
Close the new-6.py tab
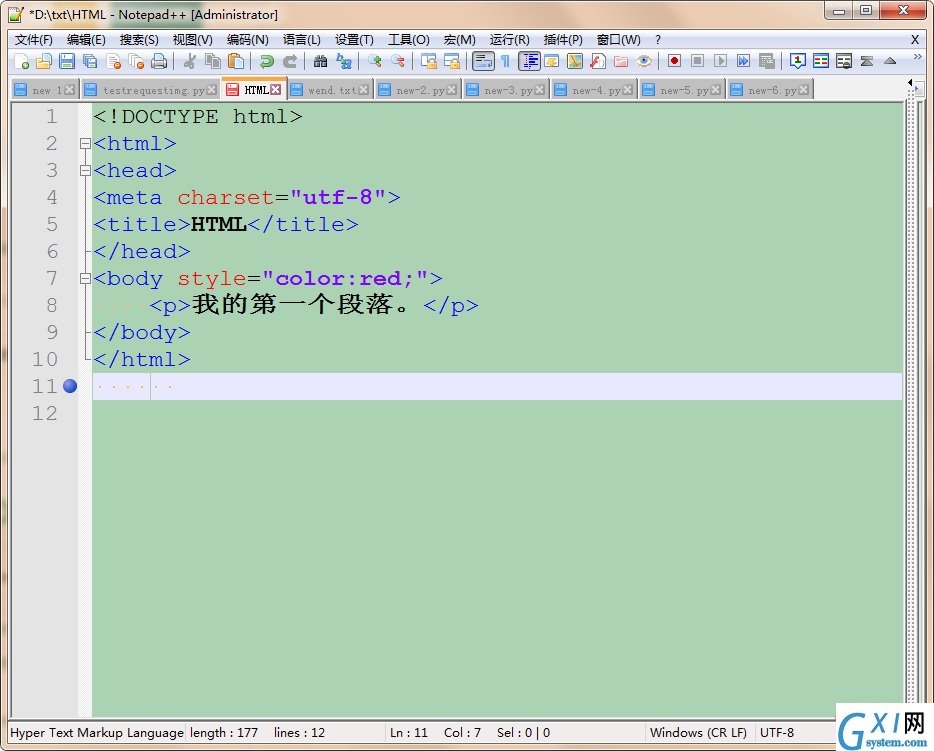pos(804,90)
